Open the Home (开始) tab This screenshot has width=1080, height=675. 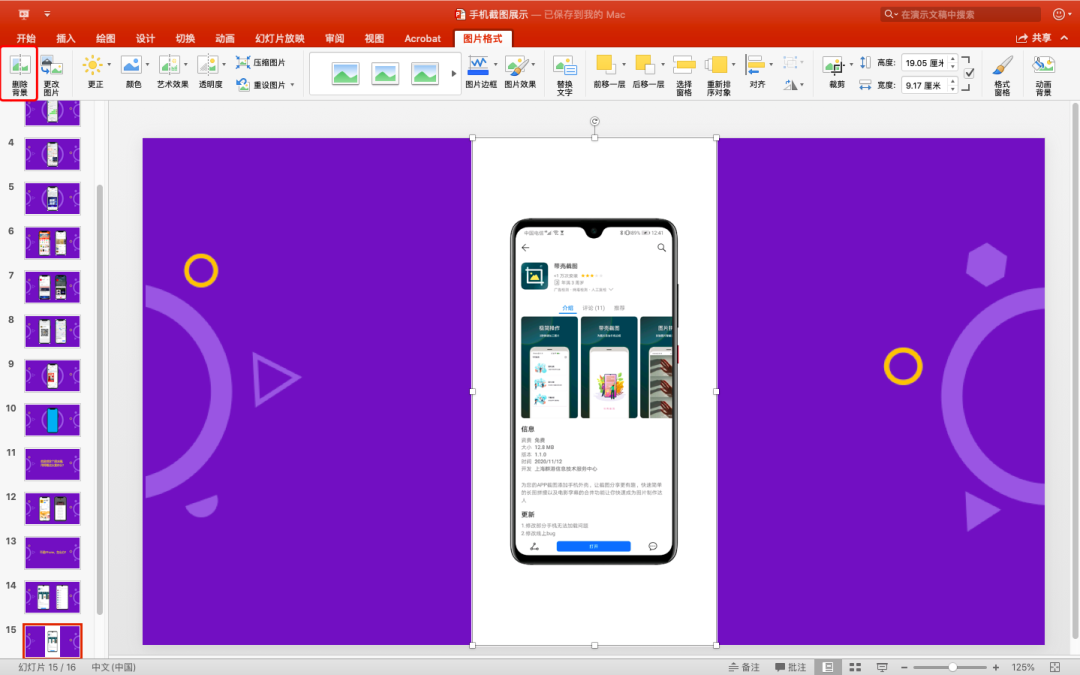pyautogui.click(x=26, y=39)
